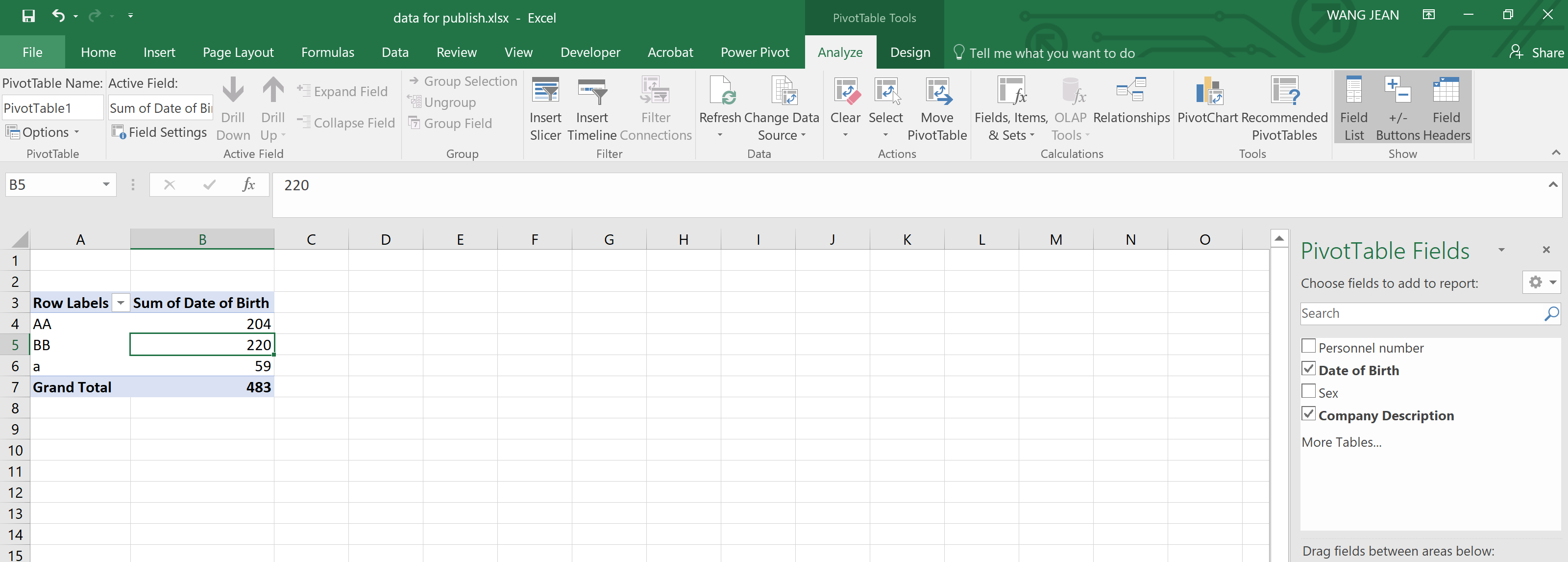
Task: Expand the Name Box dropdown arrow
Action: [106, 184]
